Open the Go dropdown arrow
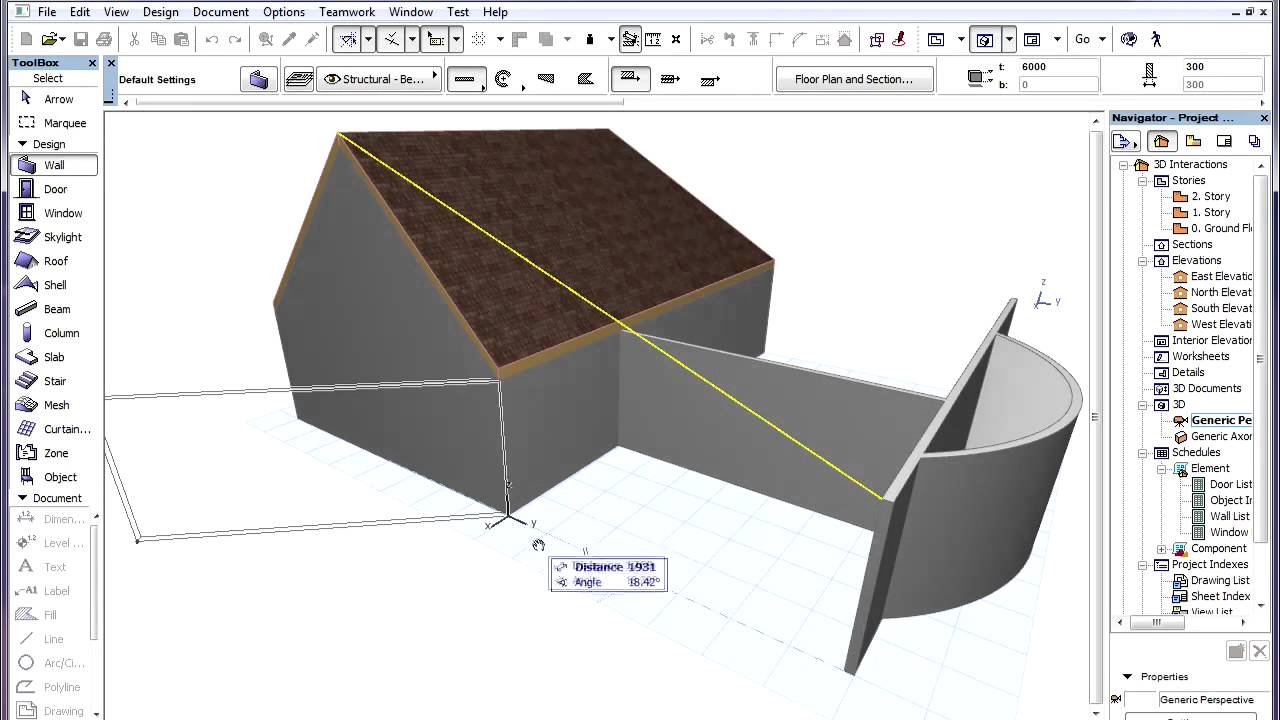Image resolution: width=1280 pixels, height=720 pixels. point(1102,39)
